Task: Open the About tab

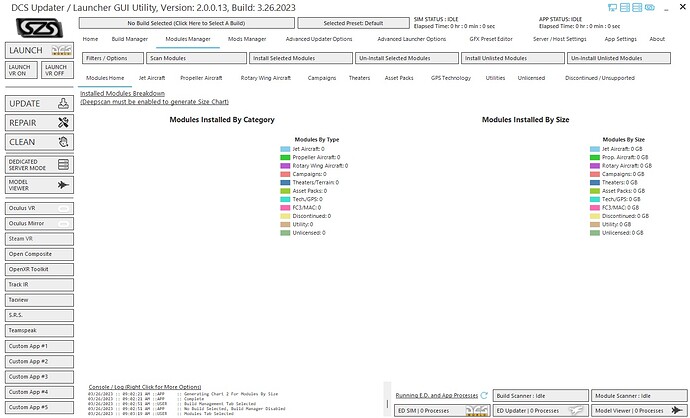Action: point(657,39)
